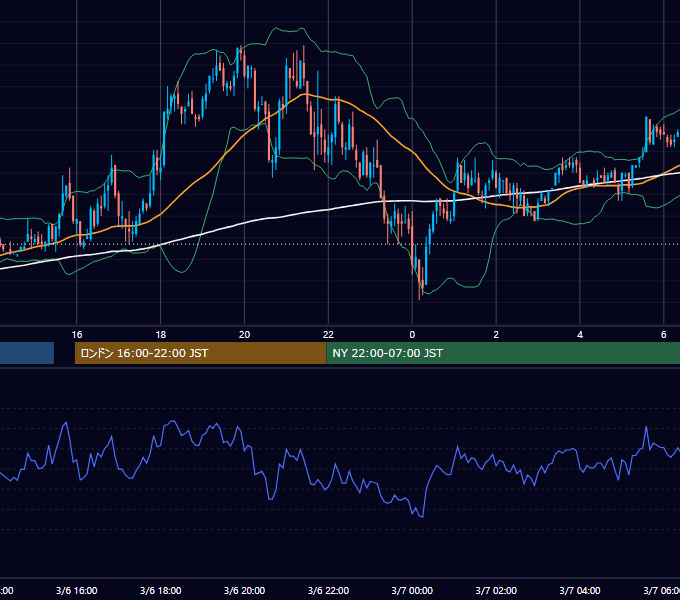The height and width of the screenshot is (600, 680).
Task: Click the 3/7 04:00 date label
Action: (580, 591)
